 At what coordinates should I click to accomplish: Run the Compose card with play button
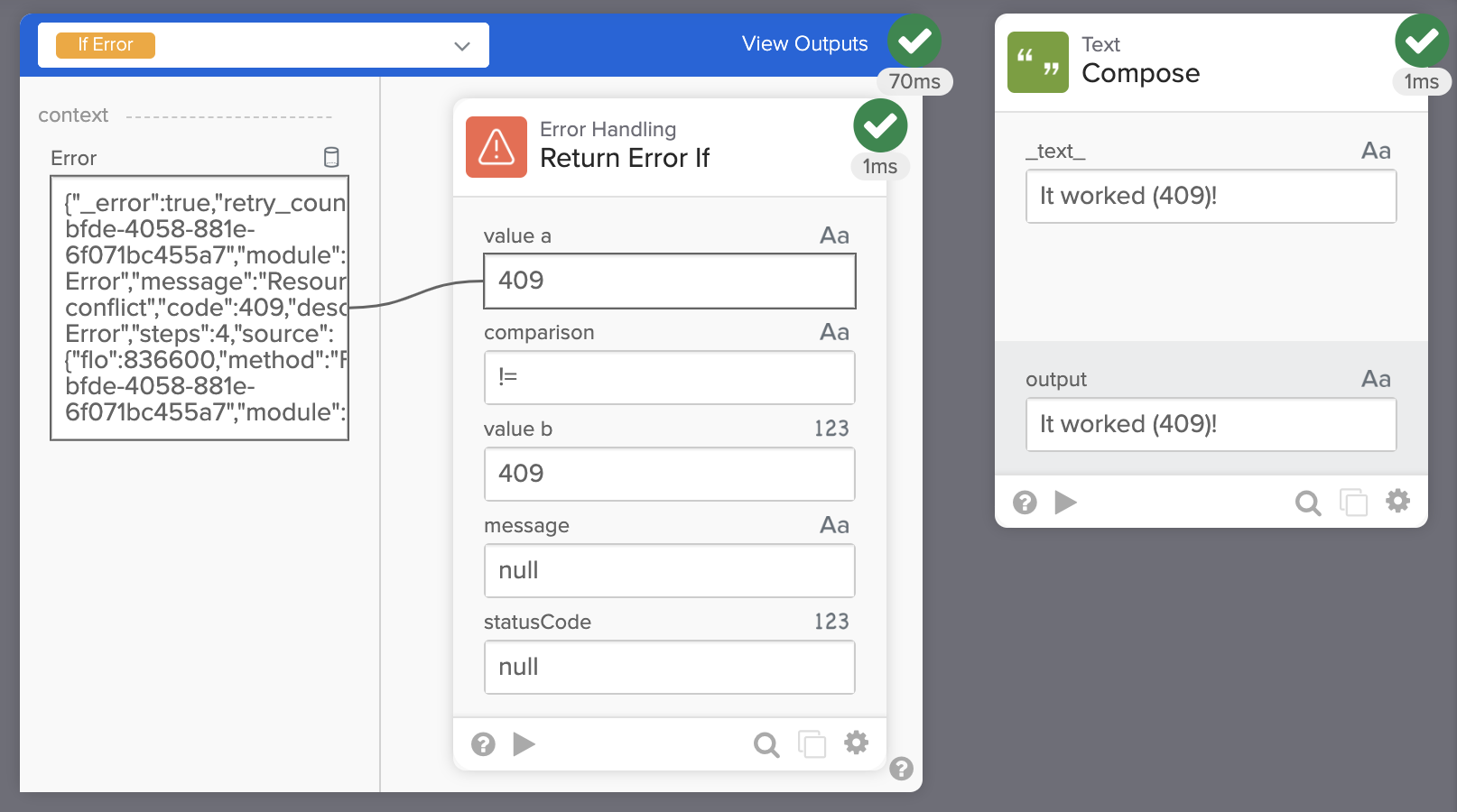[x=1065, y=503]
